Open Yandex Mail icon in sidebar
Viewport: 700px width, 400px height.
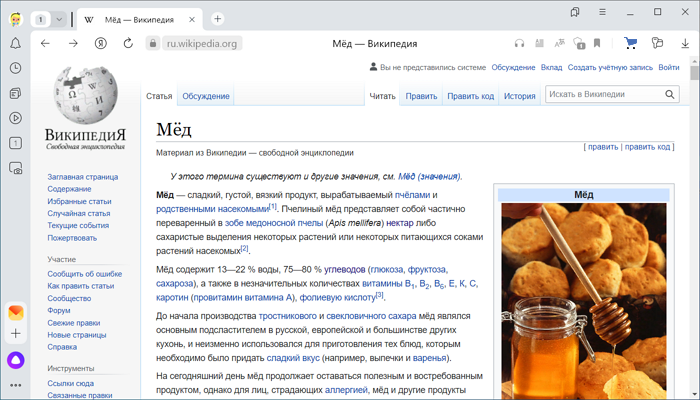[16, 312]
